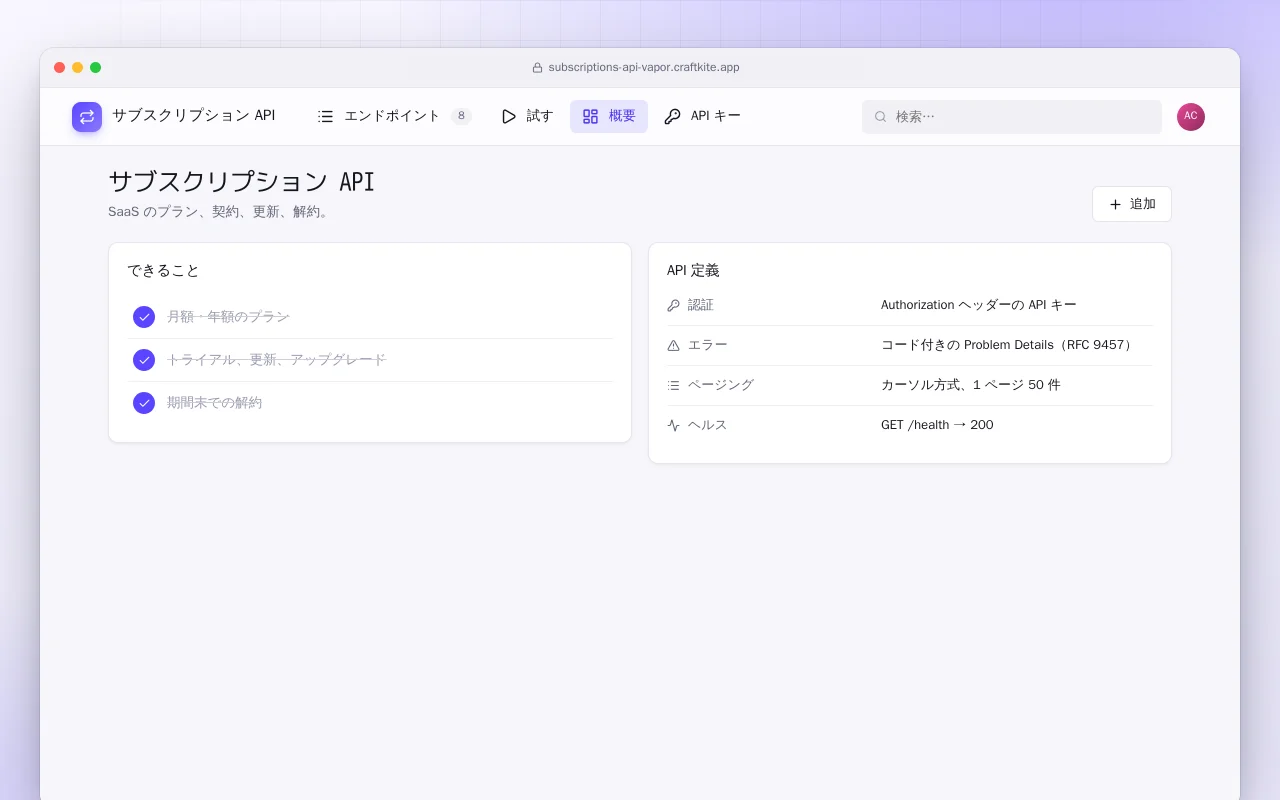Click the カーソル方式、1 ページ 50 件 value
This screenshot has height=800, width=1280.
pos(970,385)
